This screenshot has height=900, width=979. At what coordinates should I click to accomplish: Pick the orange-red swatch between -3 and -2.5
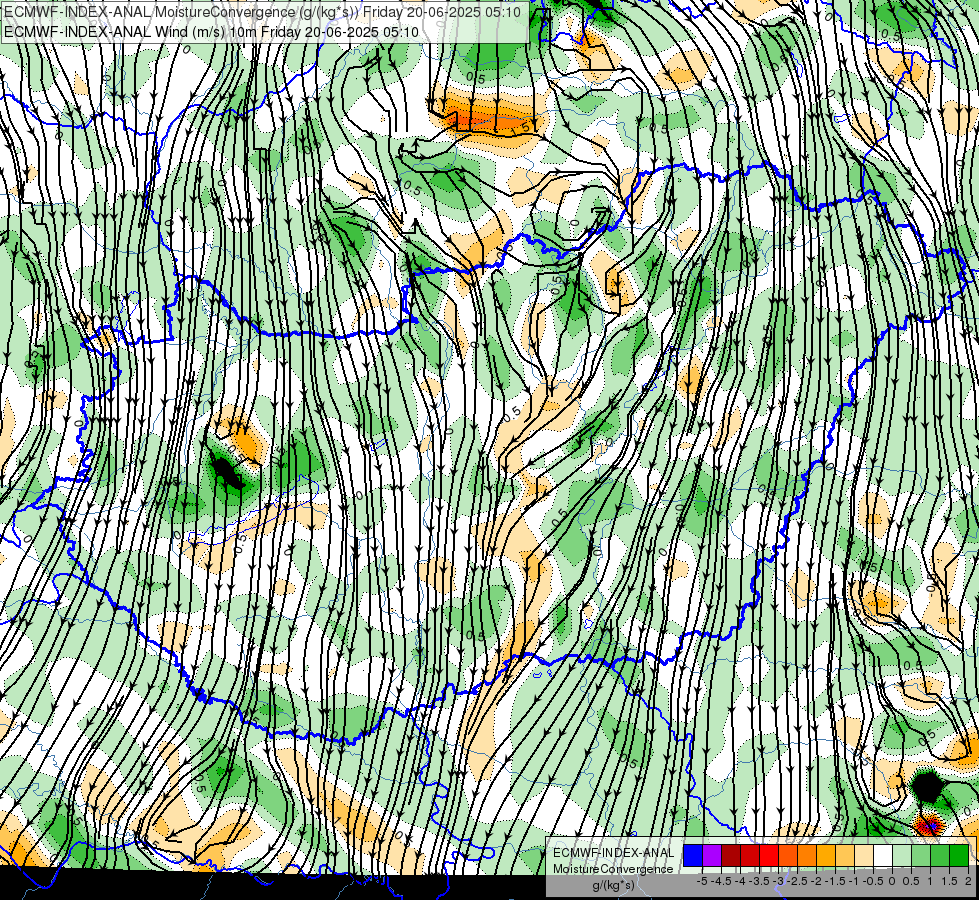click(x=788, y=856)
